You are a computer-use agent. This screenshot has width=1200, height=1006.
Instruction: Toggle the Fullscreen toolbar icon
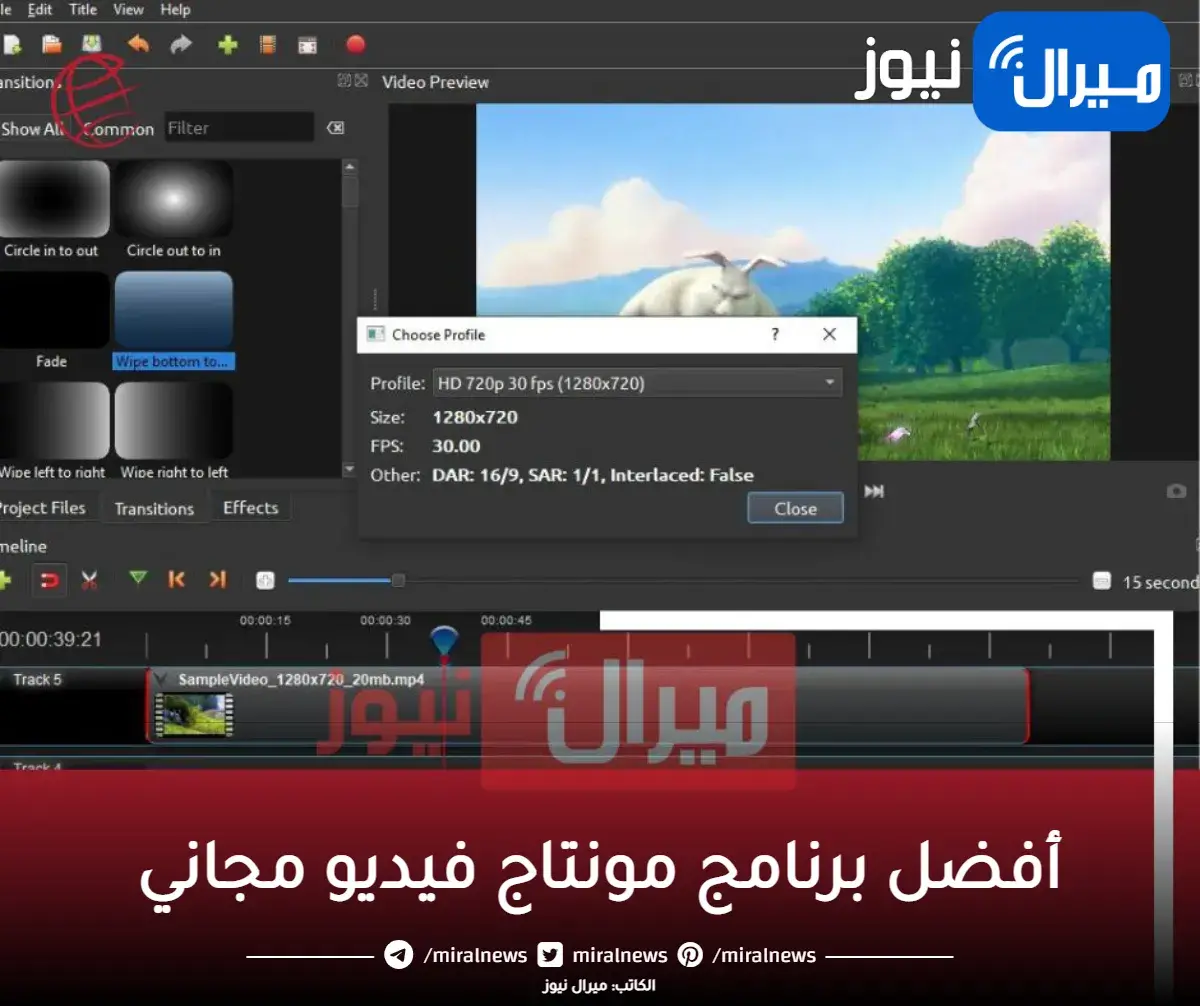(x=308, y=44)
